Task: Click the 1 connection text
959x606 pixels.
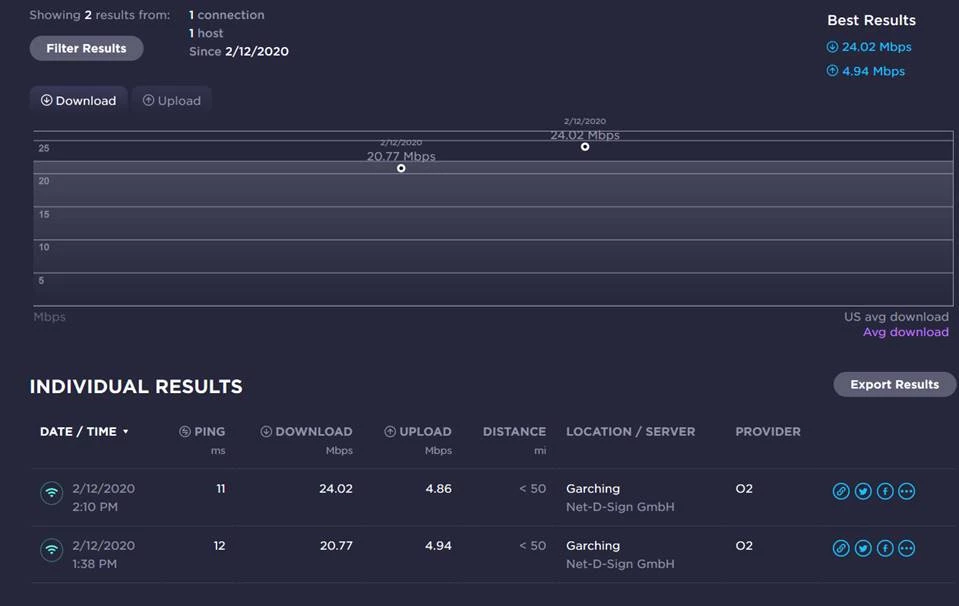Action: pos(226,15)
